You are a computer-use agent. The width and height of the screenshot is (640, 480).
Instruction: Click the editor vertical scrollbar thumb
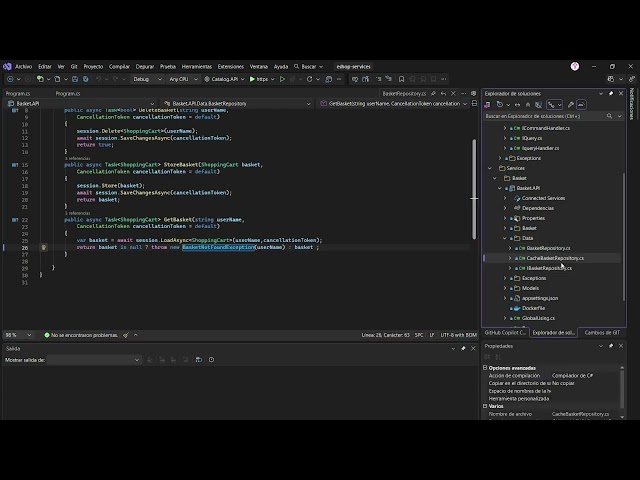tap(474, 189)
